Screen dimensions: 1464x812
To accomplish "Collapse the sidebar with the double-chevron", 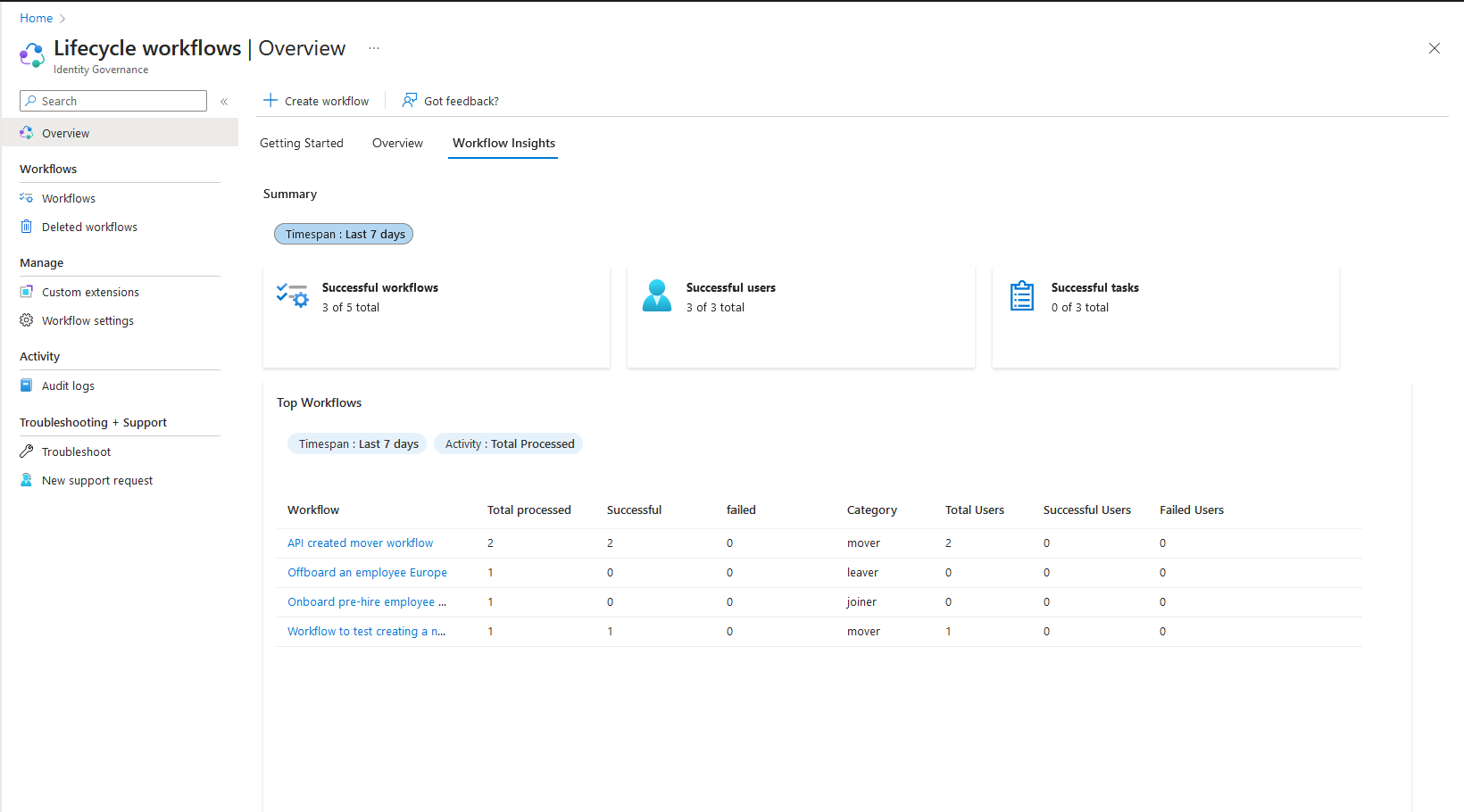I will coord(224,101).
